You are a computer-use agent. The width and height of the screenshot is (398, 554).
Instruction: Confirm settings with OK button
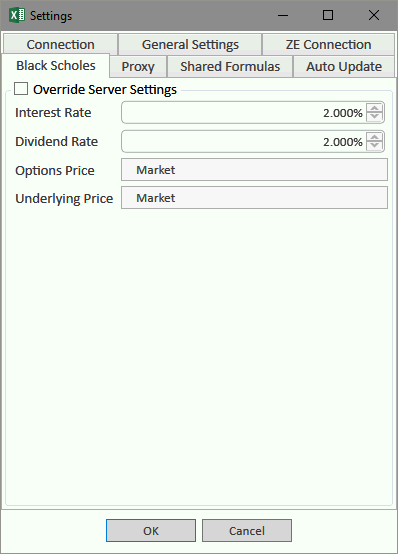(151, 530)
